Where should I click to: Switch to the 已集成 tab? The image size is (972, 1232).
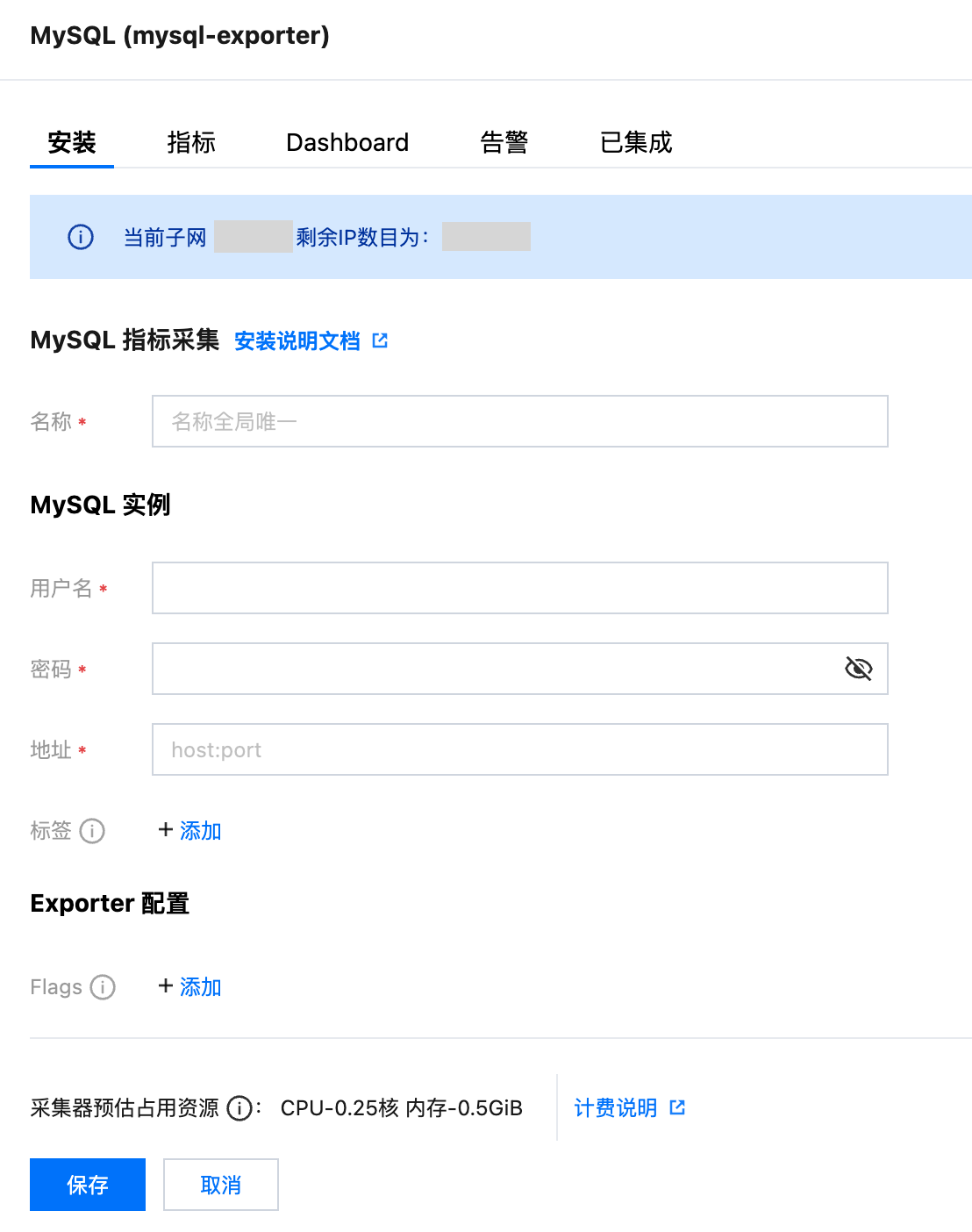636,142
